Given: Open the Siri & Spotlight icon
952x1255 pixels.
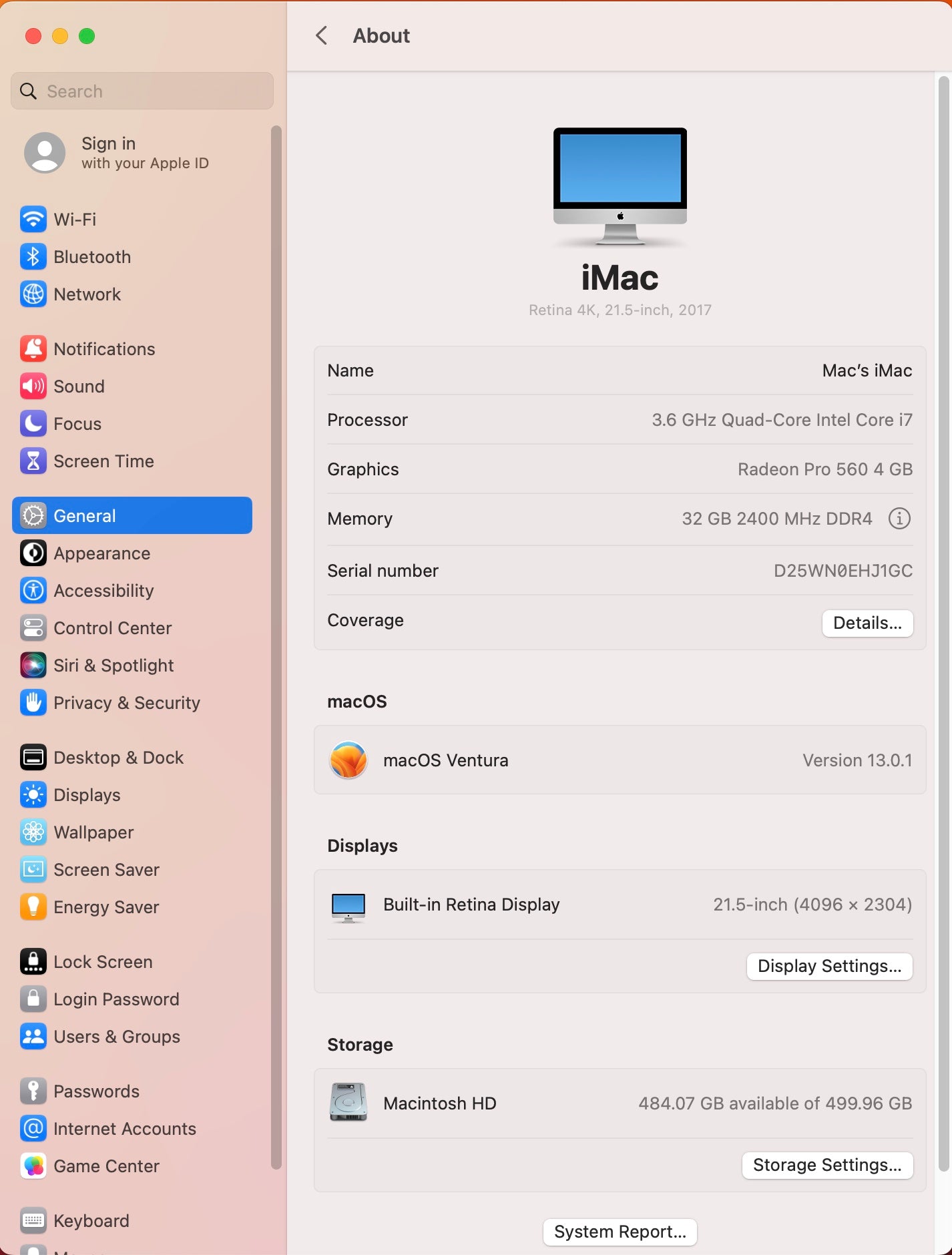Looking at the screenshot, I should coord(33,665).
